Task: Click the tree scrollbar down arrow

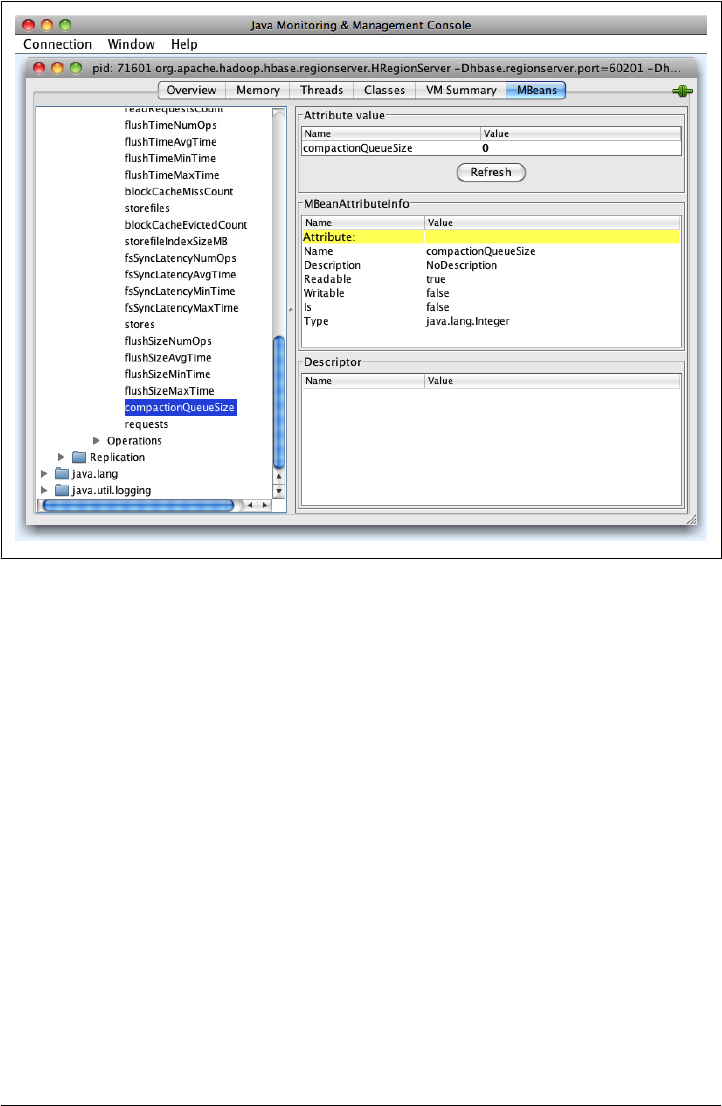Action: click(x=279, y=491)
